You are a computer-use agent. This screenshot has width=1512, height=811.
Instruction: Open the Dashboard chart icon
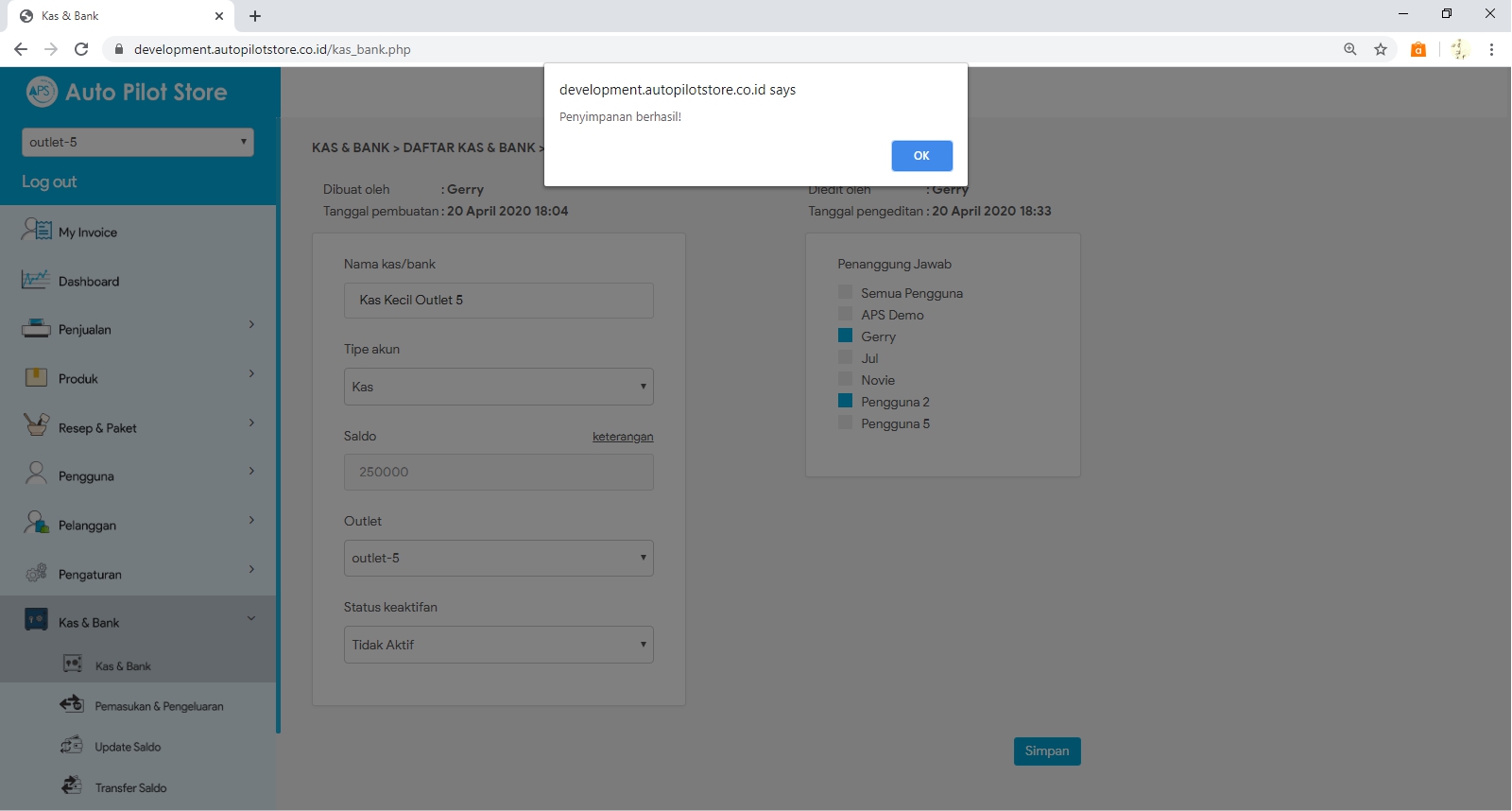pyautogui.click(x=36, y=280)
